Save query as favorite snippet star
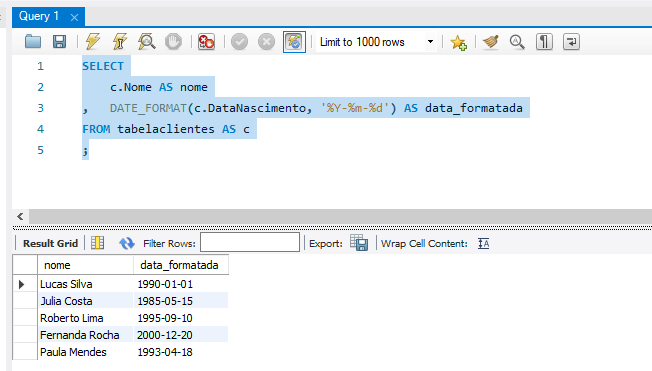 pos(458,42)
